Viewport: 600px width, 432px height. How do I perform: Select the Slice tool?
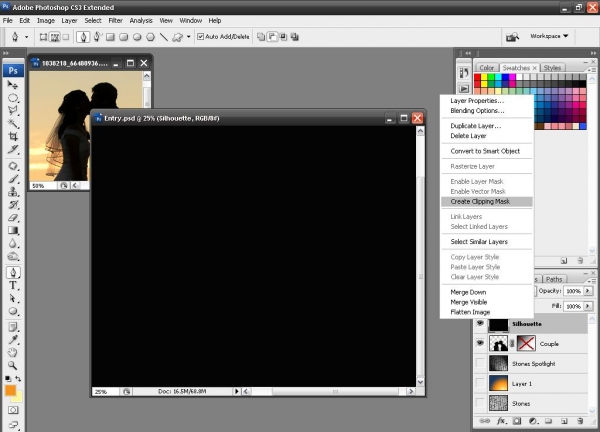pos(13,149)
